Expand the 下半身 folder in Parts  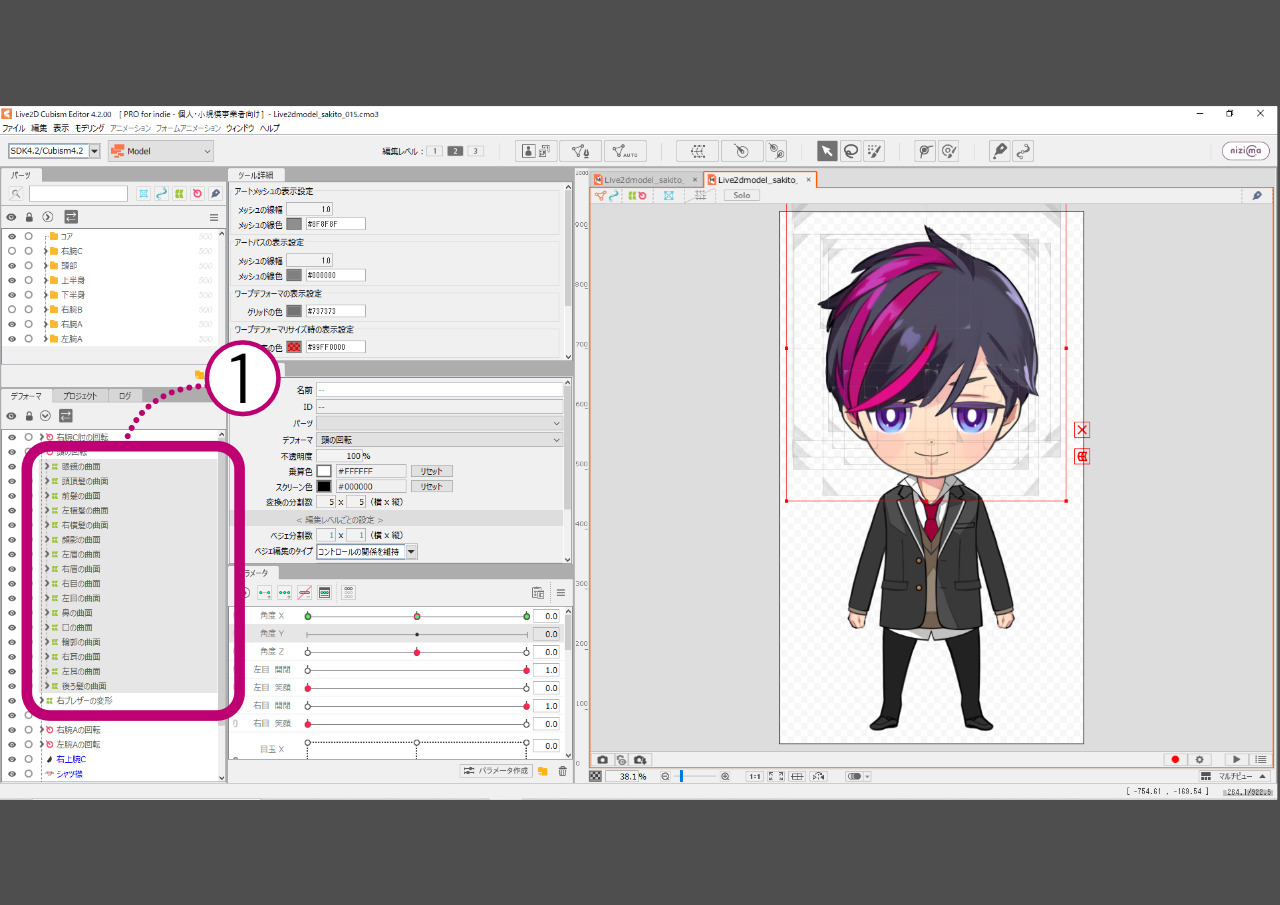click(x=45, y=295)
